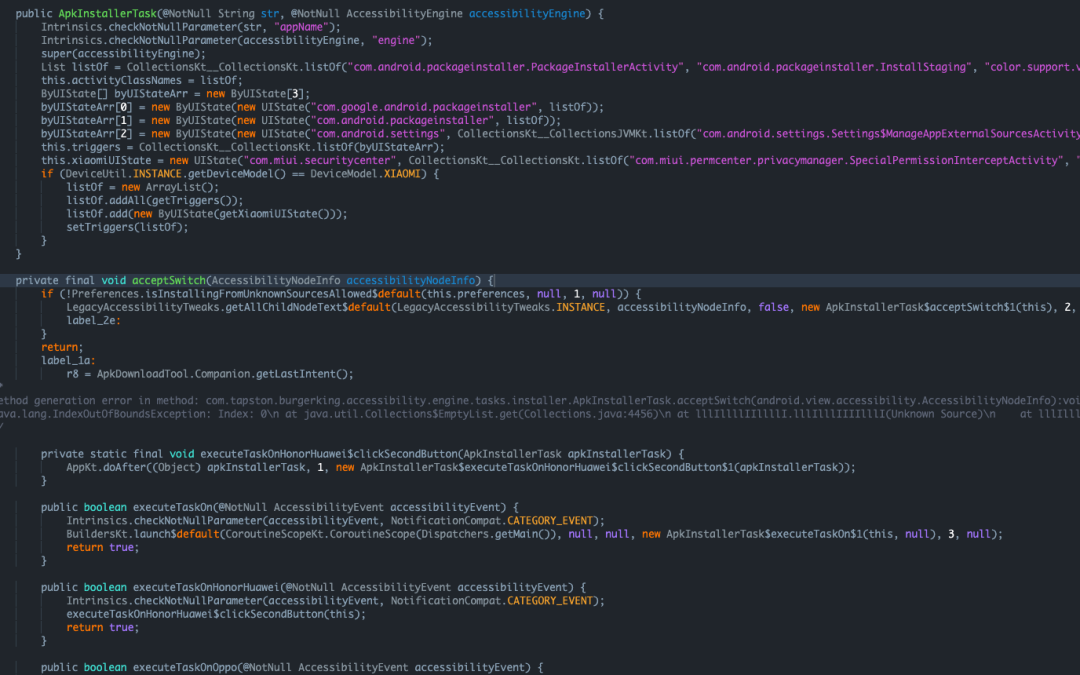
Task: Click the ApkInstallerTask constructor name
Action: [x=107, y=14]
